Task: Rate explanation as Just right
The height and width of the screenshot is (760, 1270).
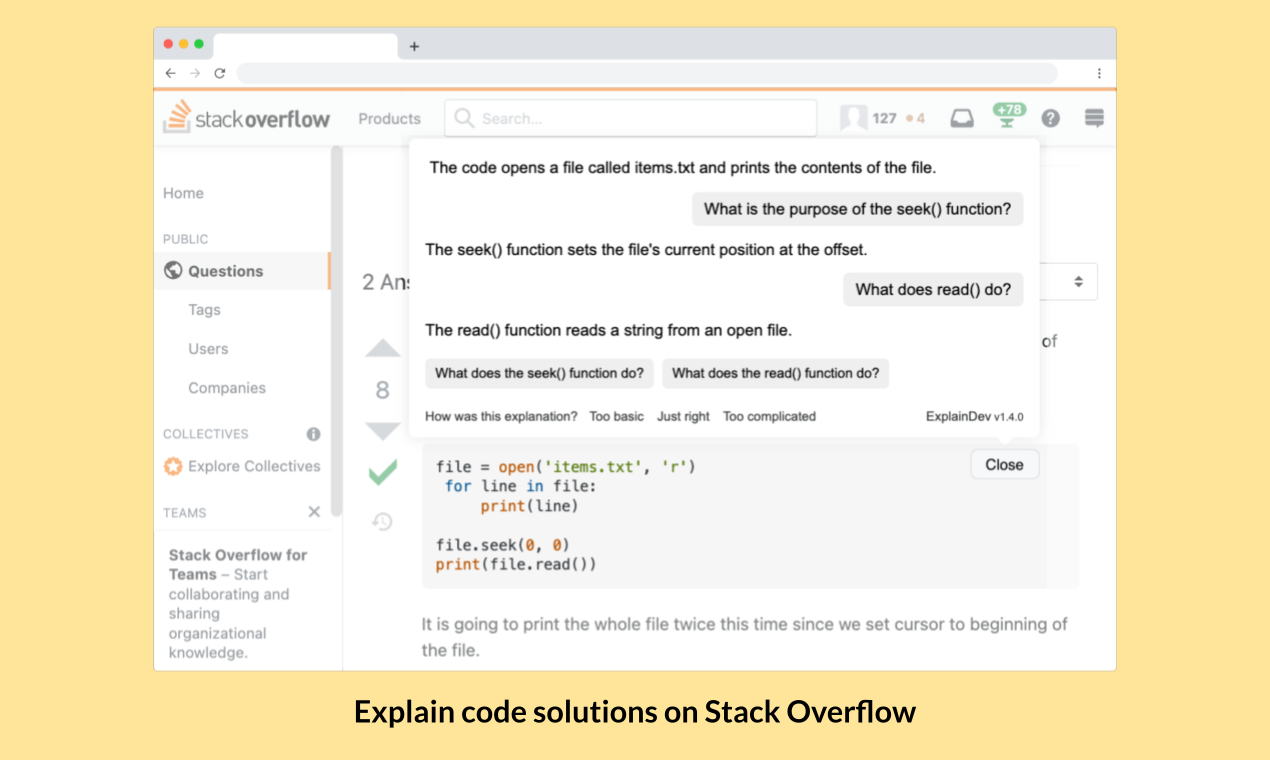Action: click(683, 416)
